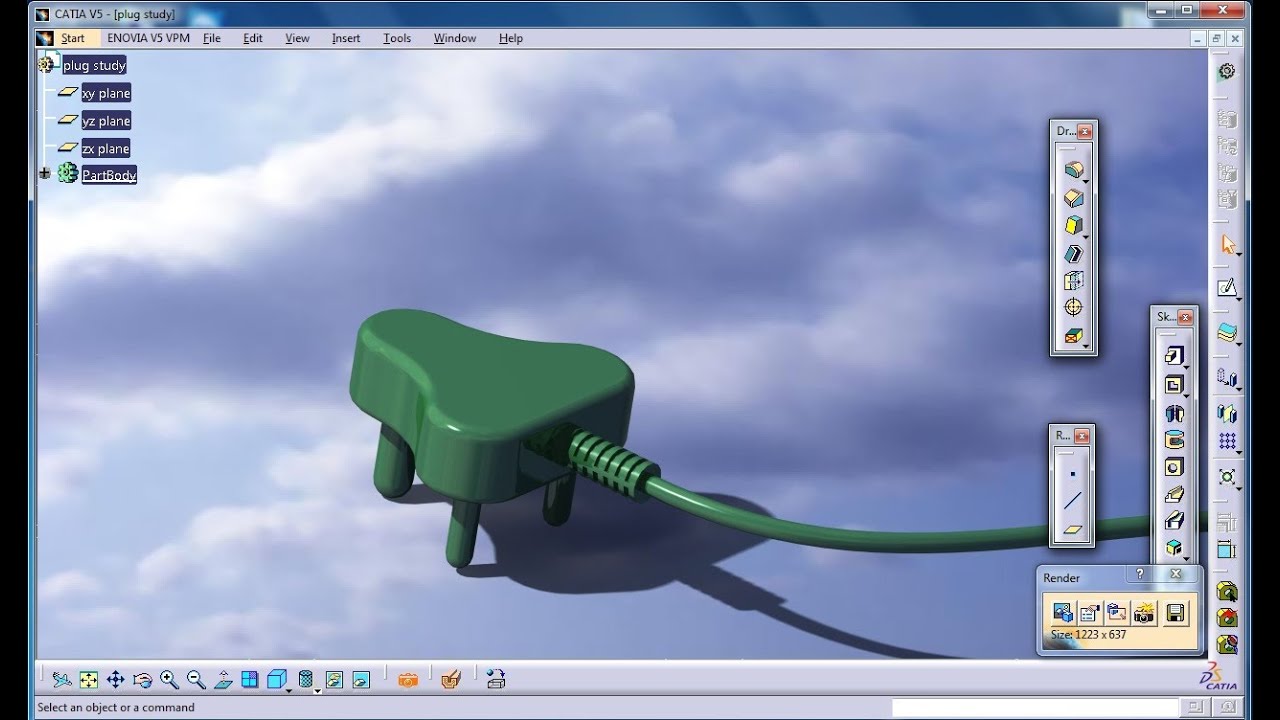Click the Zoom Out magnifier

pos(196,680)
